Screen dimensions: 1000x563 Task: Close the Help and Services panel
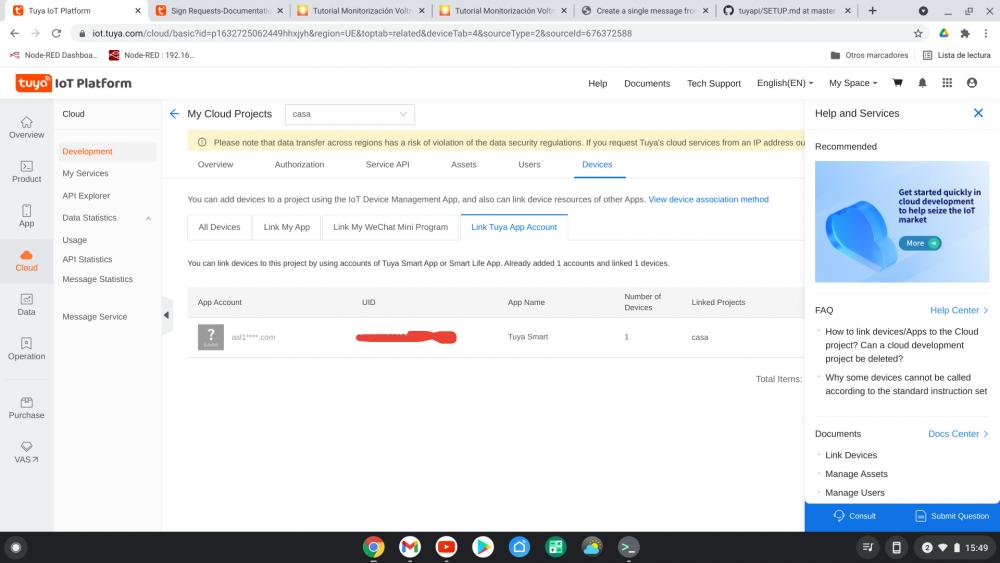(978, 113)
